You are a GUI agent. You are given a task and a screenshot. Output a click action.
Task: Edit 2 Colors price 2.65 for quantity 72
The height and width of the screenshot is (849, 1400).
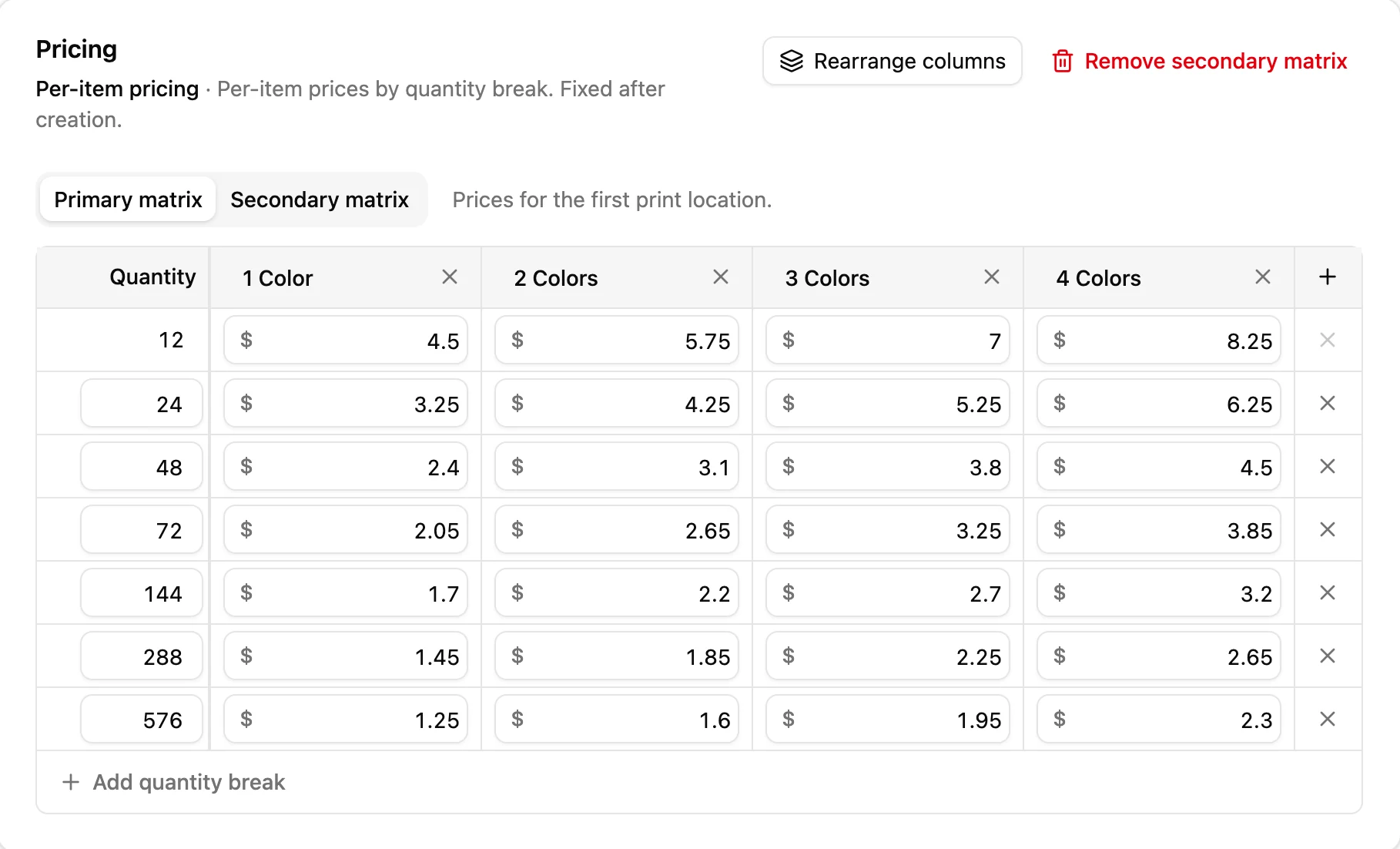coord(617,530)
